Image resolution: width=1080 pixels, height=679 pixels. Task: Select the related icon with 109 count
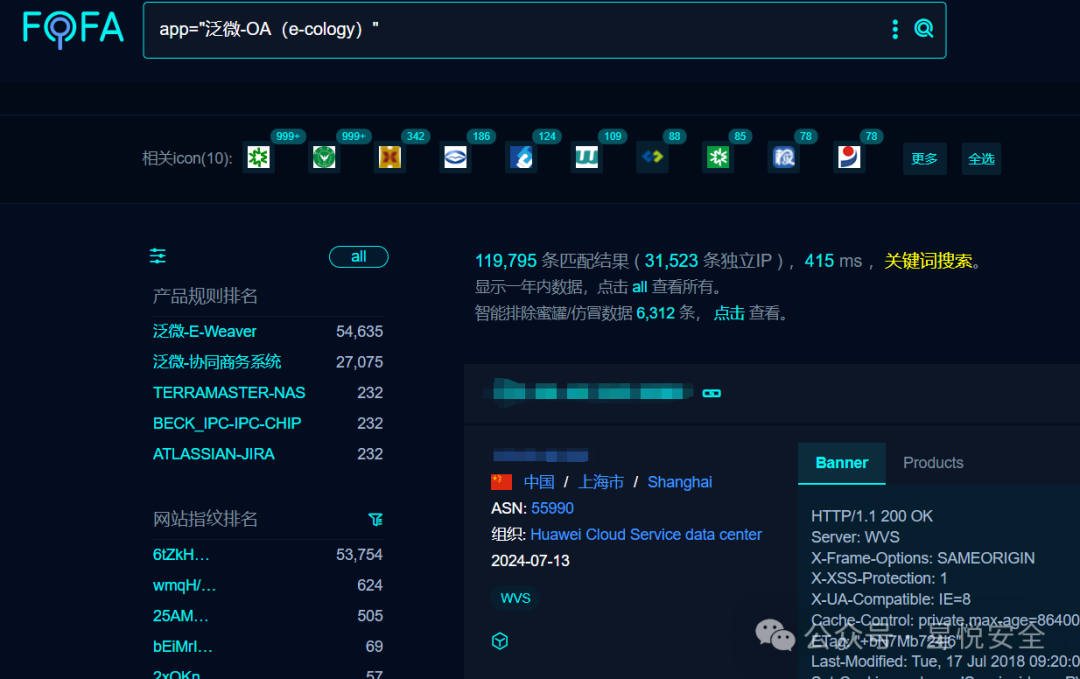587,157
